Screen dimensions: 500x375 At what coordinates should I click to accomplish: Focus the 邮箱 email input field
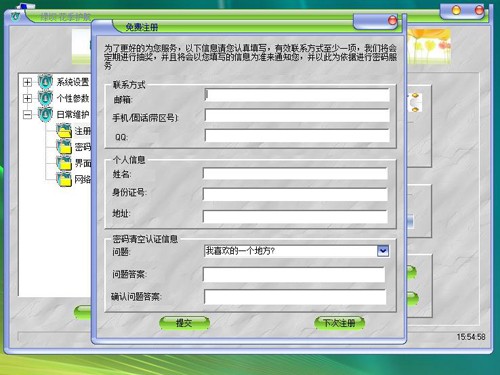(x=297, y=95)
